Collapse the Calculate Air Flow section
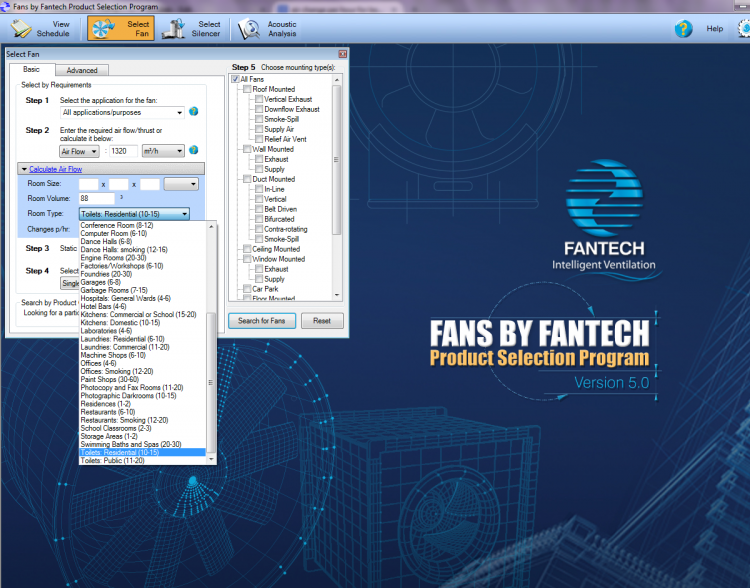The width and height of the screenshot is (750, 588). (x=24, y=170)
